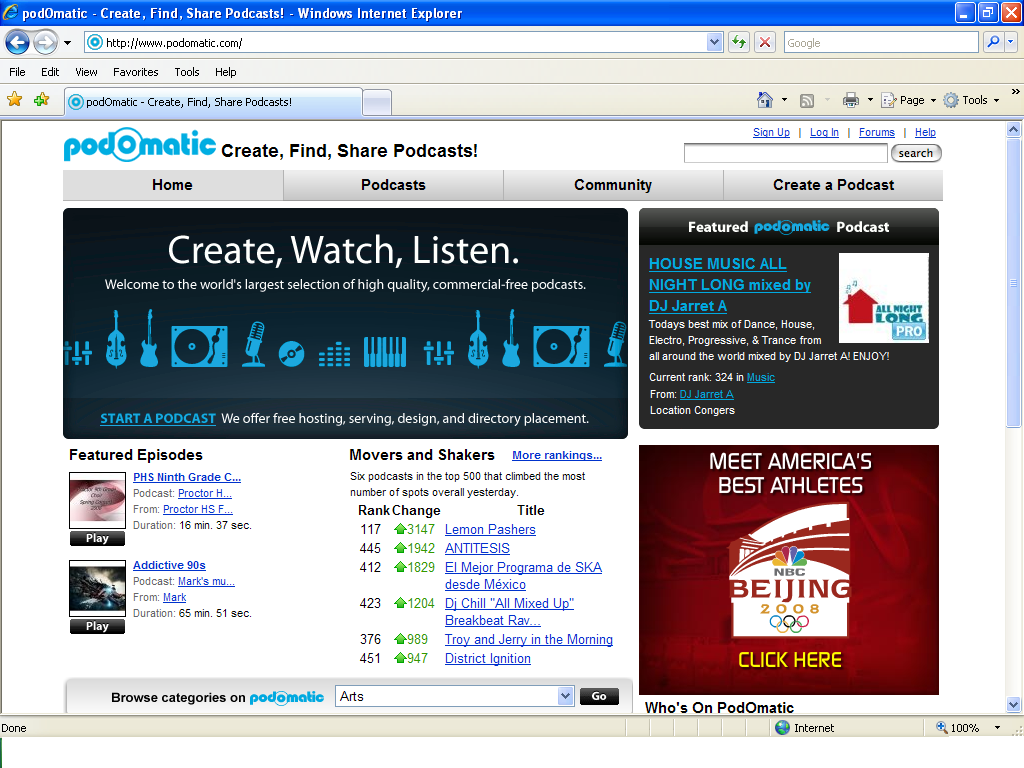
Task: Click the All Night Long podcast thumbnail
Action: click(x=884, y=298)
